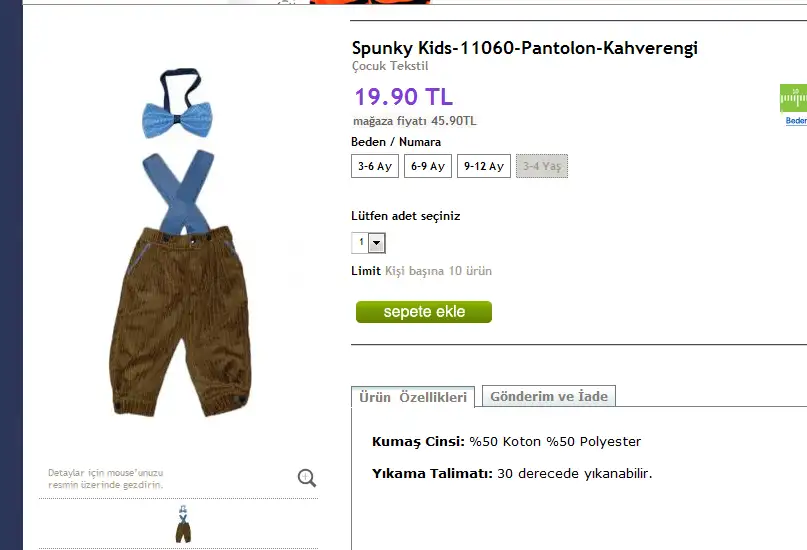Pick the 9-12 Ay size option
The height and width of the screenshot is (550, 807).
click(x=484, y=166)
